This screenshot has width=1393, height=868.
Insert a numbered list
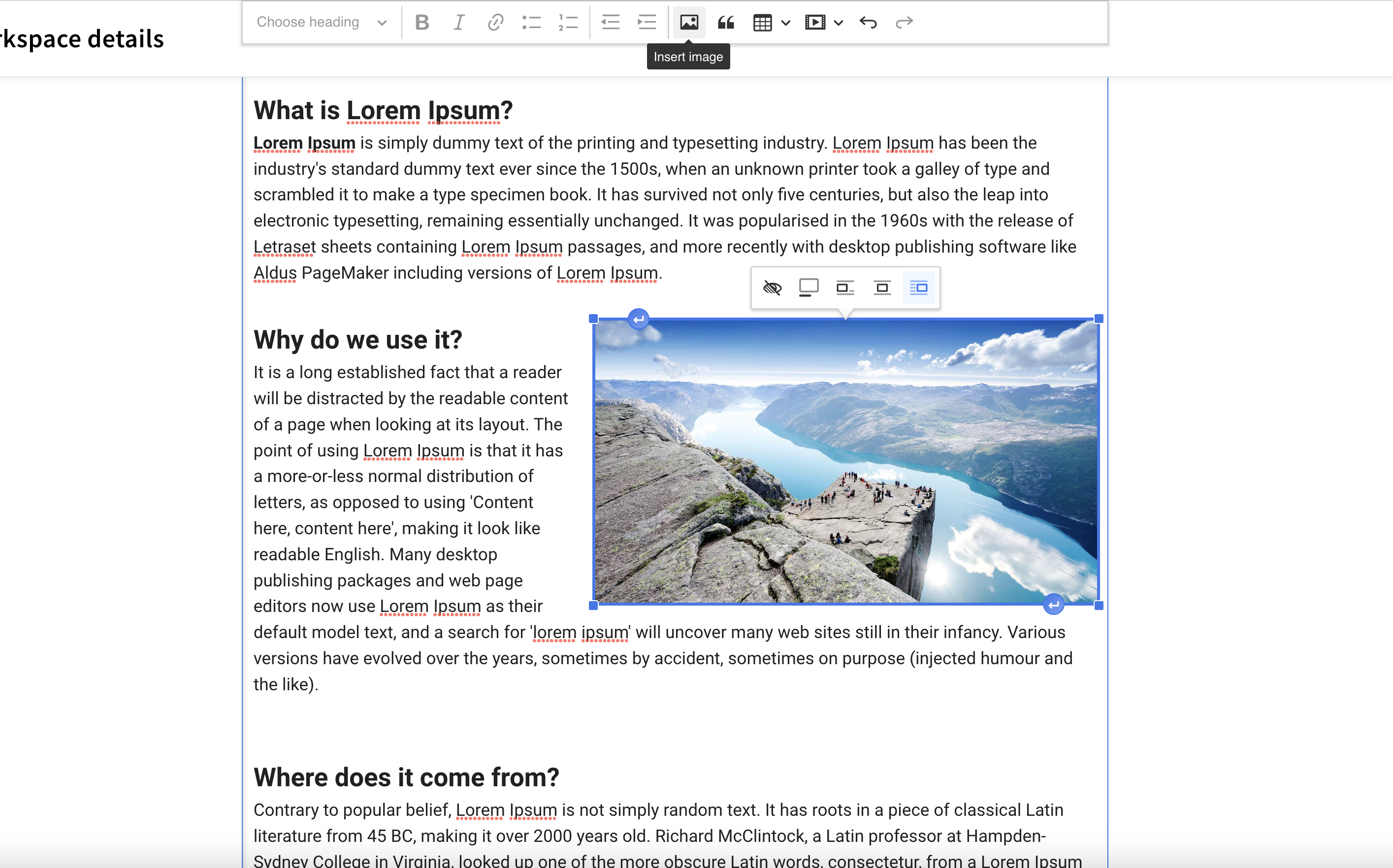pyautogui.click(x=568, y=22)
